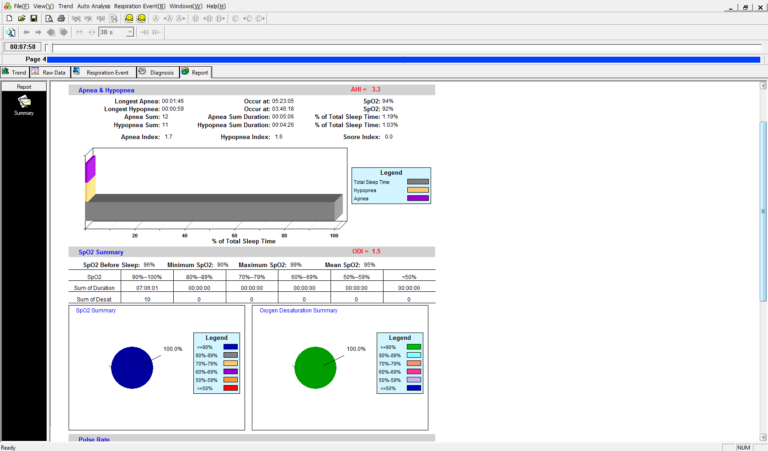Expand the 30 s time scale dropdown
This screenshot has width=768, height=451.
tap(129, 32)
